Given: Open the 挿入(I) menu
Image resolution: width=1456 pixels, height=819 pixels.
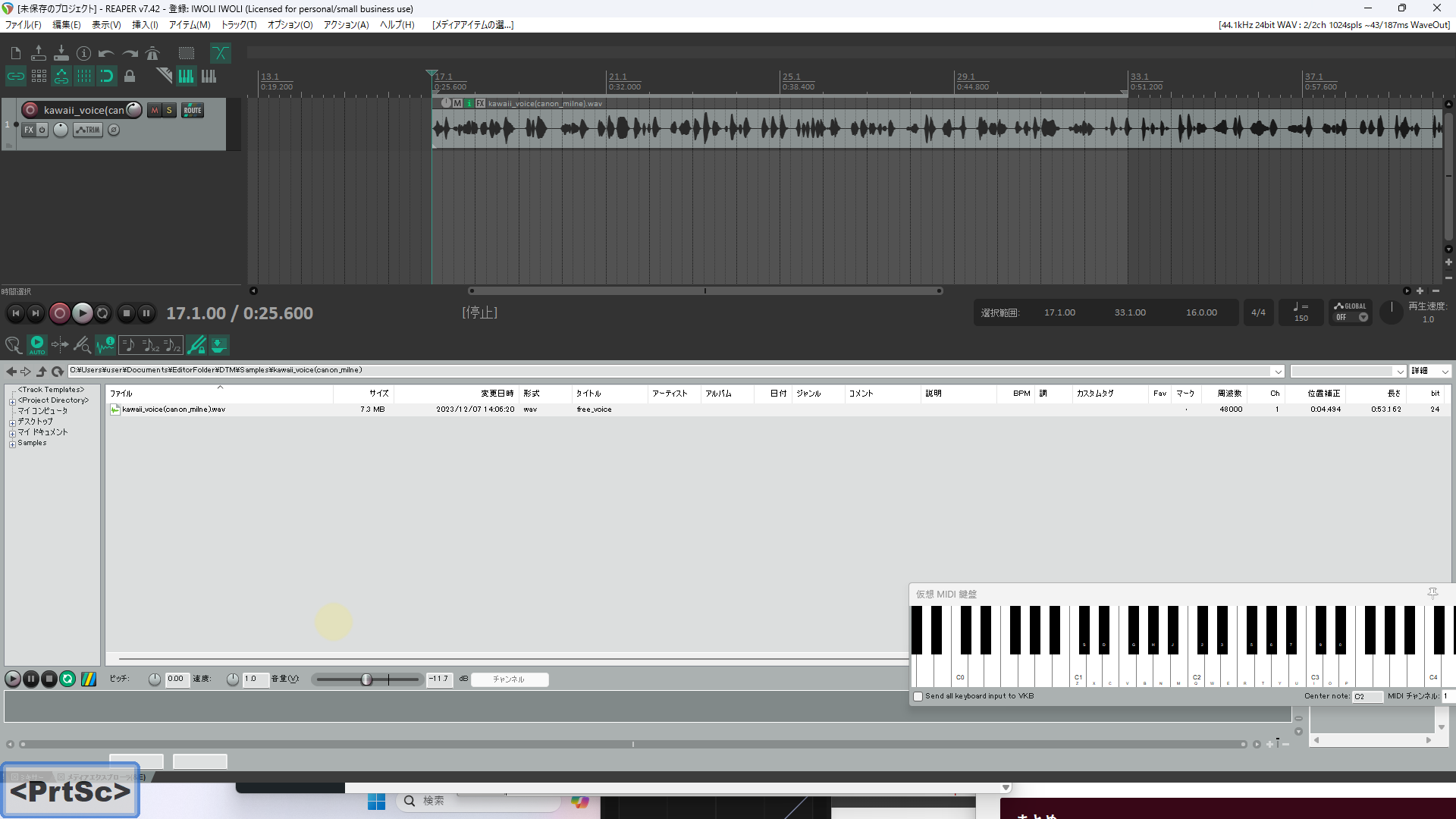Looking at the screenshot, I should coord(145,25).
